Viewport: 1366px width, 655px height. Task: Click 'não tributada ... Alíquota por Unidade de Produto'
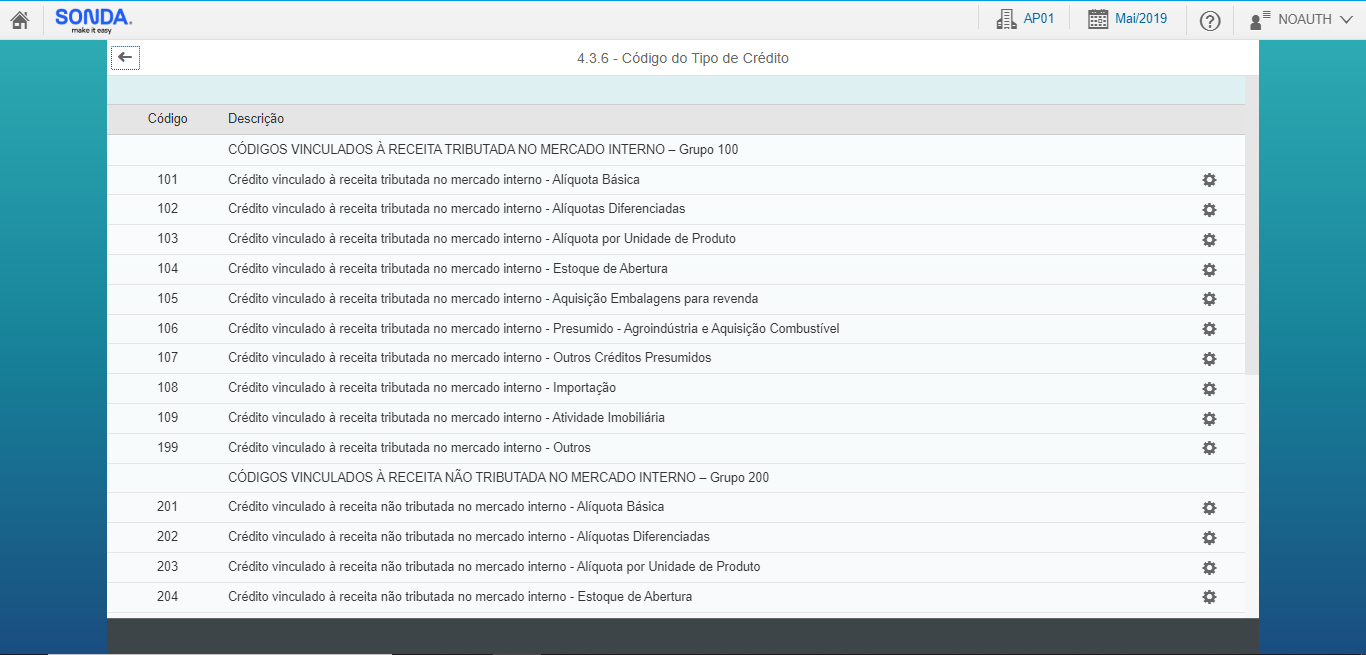494,567
